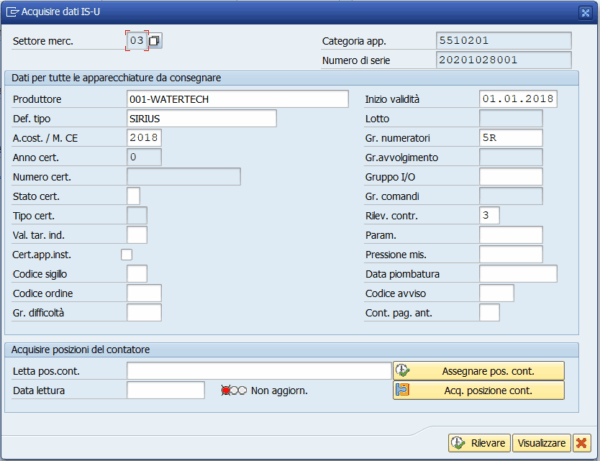Click the Letta pos.cont. input field
The height and width of the screenshot is (461, 600).
tap(259, 371)
